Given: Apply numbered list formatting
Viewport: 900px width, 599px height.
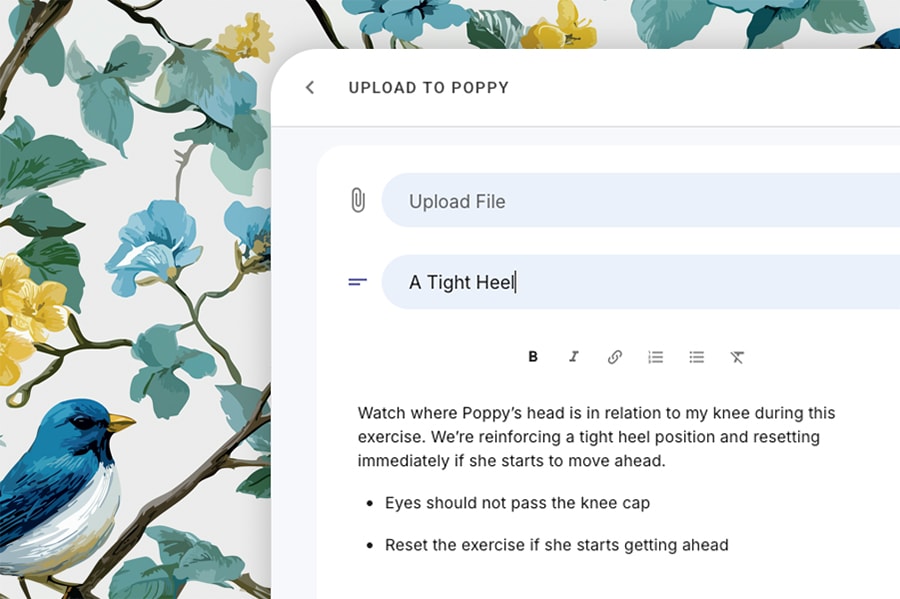Looking at the screenshot, I should click(655, 357).
